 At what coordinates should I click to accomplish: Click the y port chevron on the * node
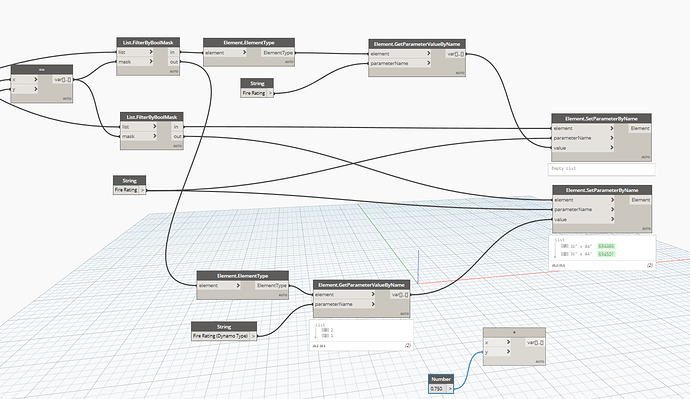tap(508, 351)
